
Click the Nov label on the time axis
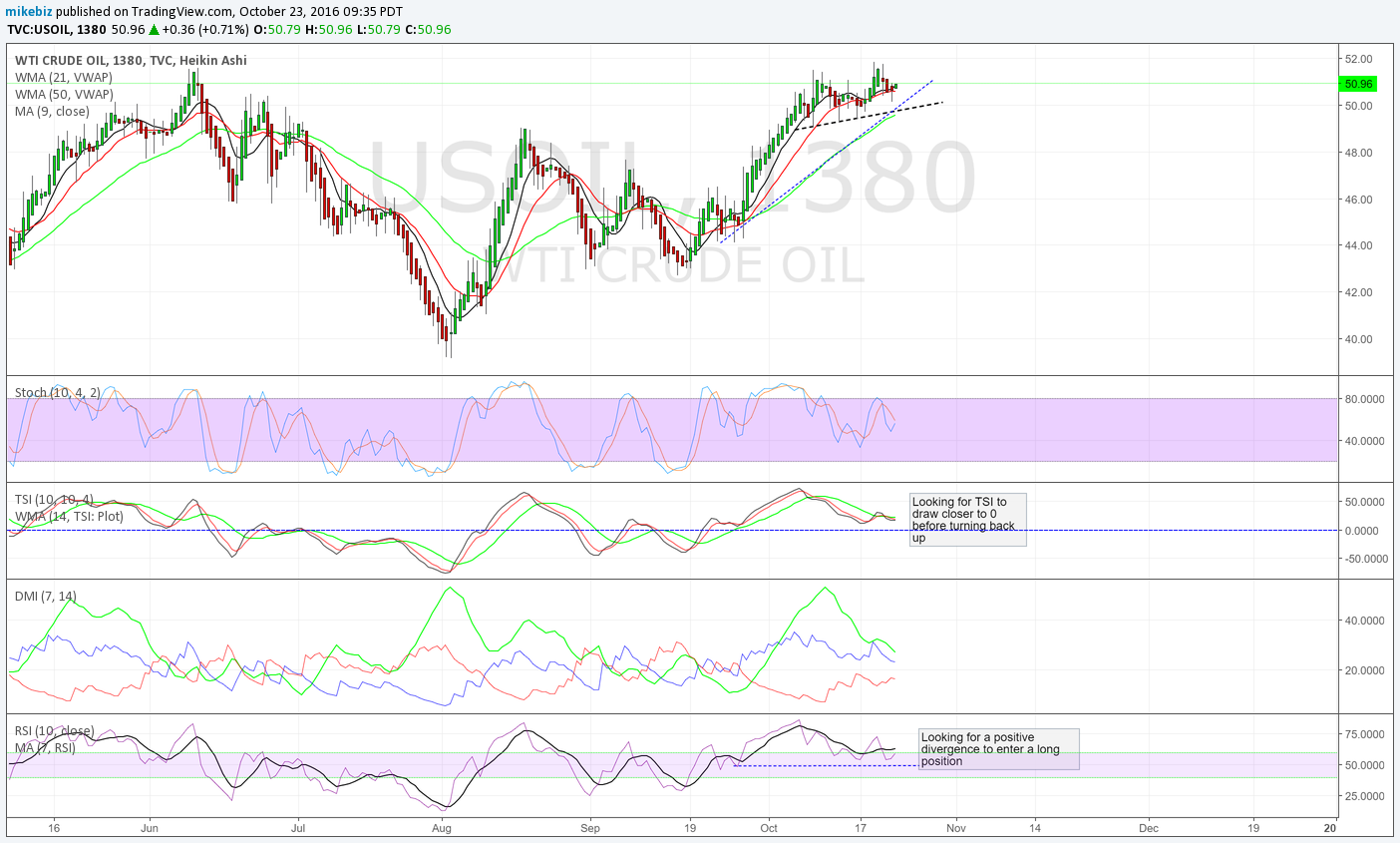(x=956, y=828)
